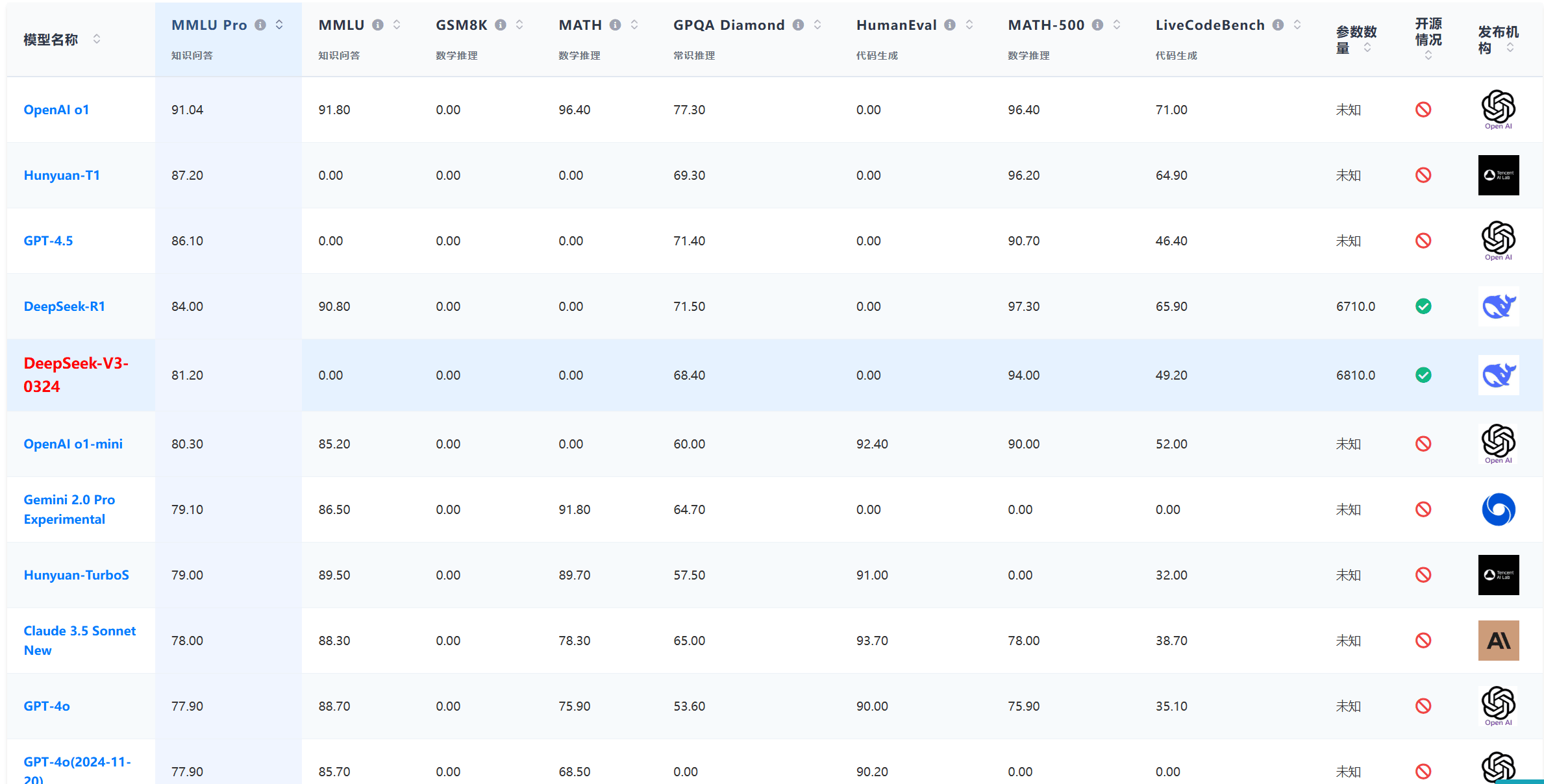Click the Google DeepMind logo for Gemini 2.0 Pro
This screenshot has width=1544, height=784.
[x=1499, y=509]
